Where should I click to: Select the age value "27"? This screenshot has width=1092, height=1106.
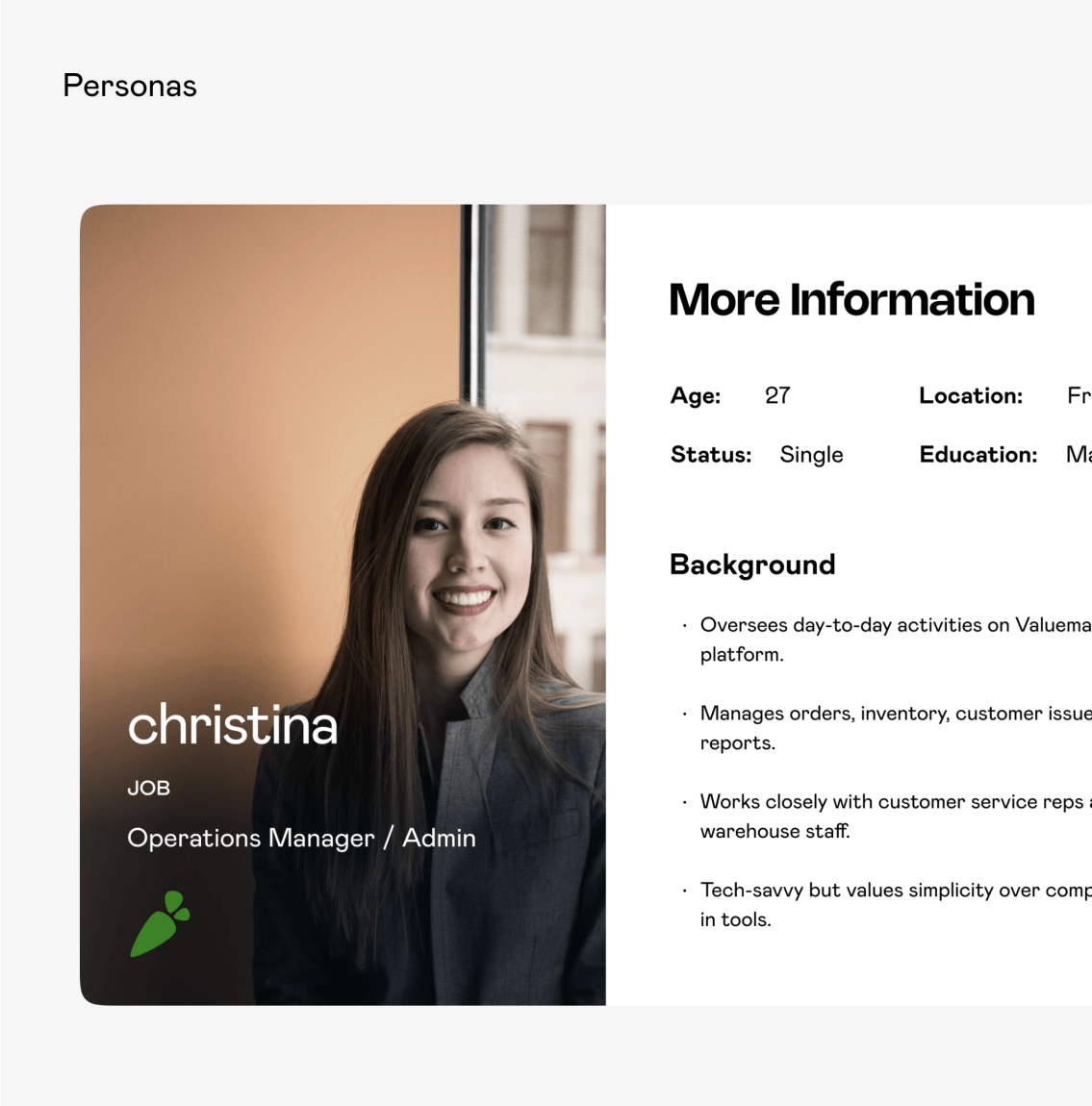[777, 395]
